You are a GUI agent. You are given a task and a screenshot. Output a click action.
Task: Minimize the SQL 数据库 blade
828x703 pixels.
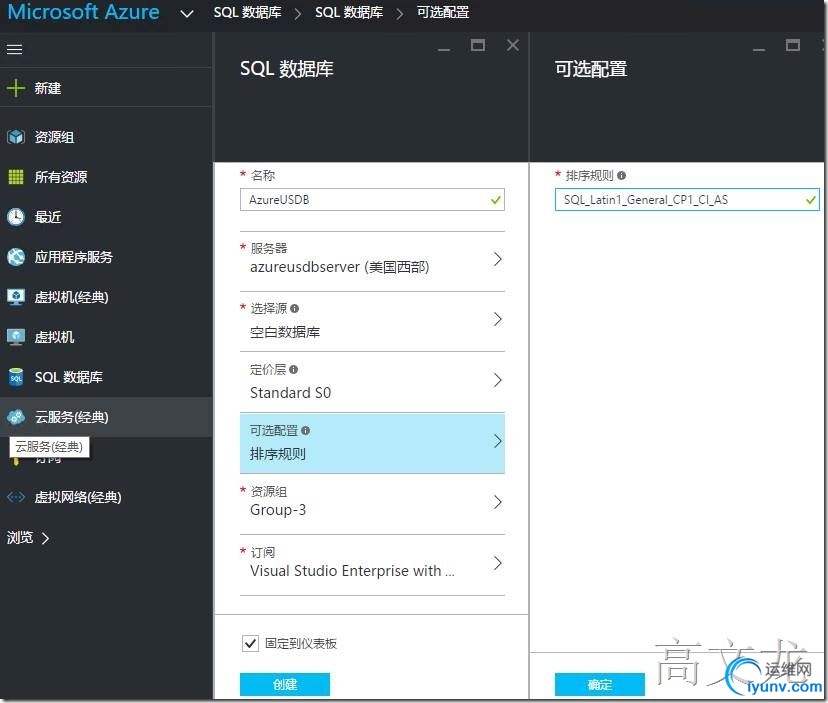pyautogui.click(x=444, y=49)
